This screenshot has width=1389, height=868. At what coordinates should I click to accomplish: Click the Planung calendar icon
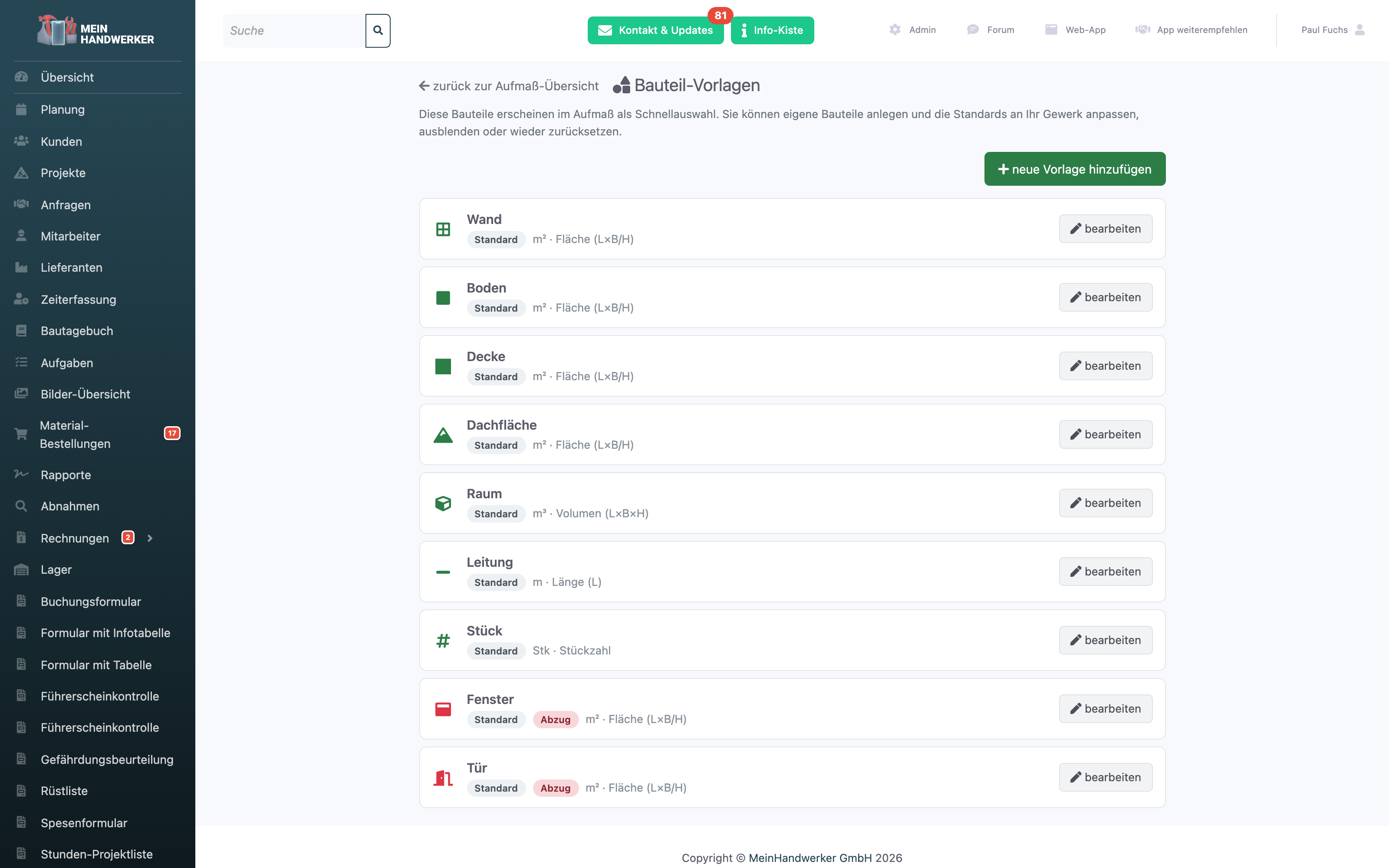tap(21, 109)
